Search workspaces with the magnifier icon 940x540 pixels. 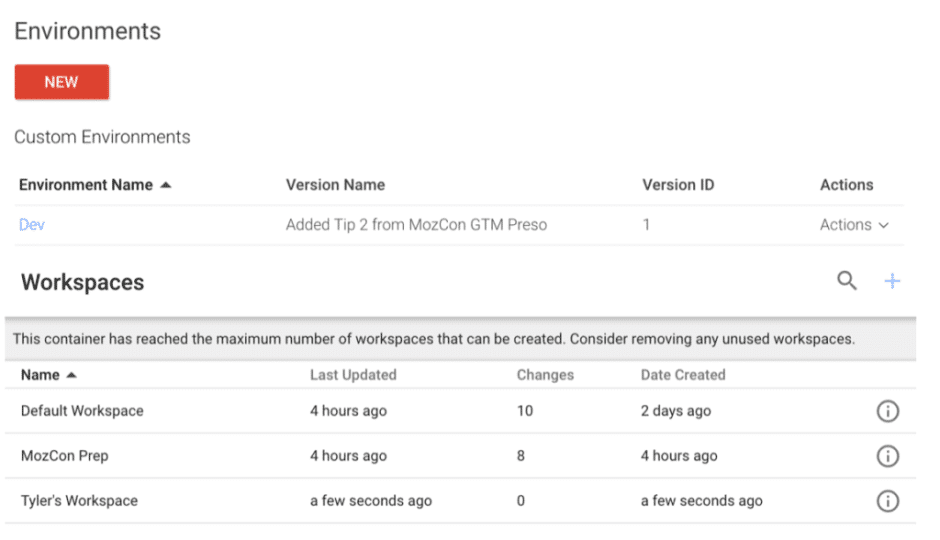point(847,281)
